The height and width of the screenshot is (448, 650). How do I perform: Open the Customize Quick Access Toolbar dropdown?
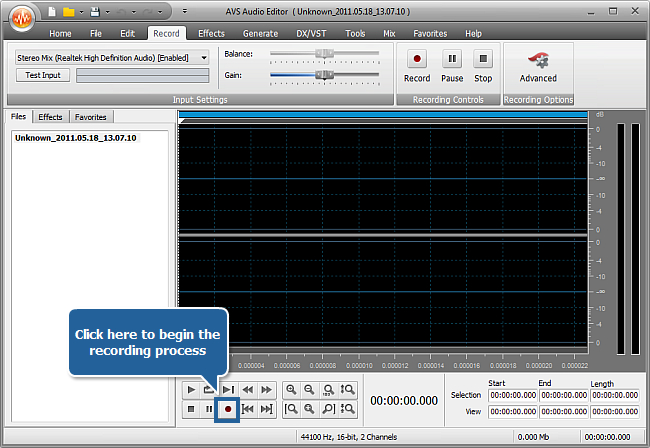[x=185, y=12]
